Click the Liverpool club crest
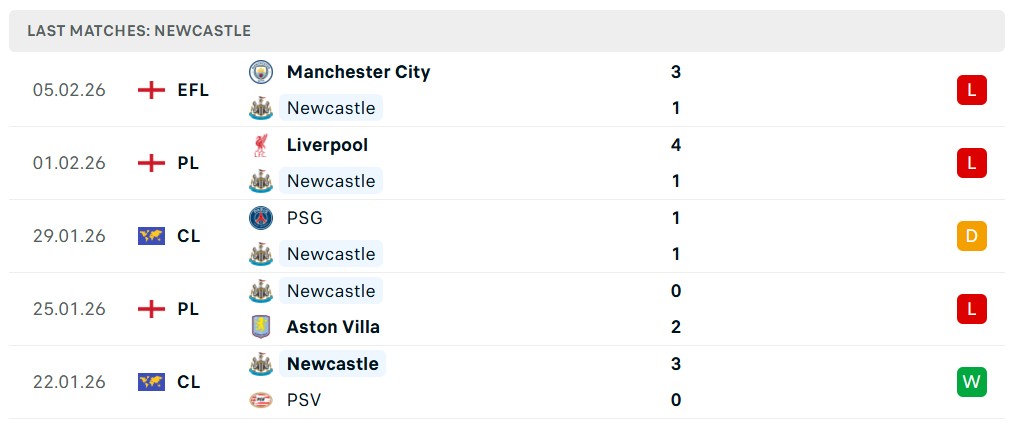The image size is (1011, 427). pyautogui.click(x=261, y=145)
